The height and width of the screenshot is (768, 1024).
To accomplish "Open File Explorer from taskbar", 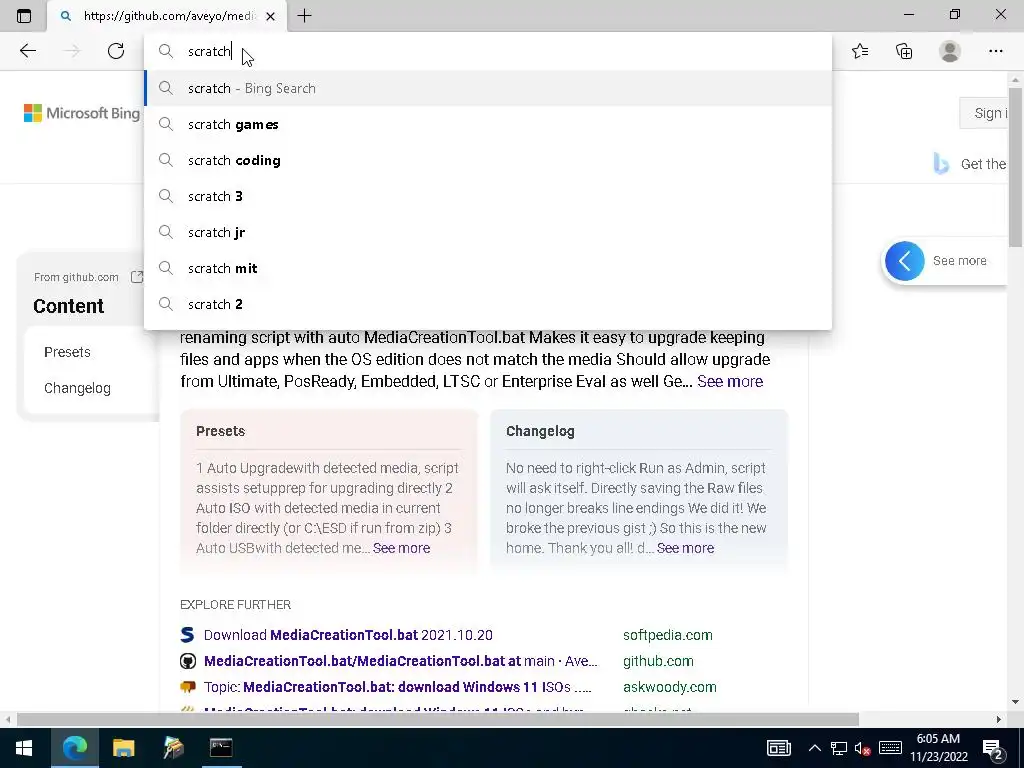I will click(x=123, y=748).
